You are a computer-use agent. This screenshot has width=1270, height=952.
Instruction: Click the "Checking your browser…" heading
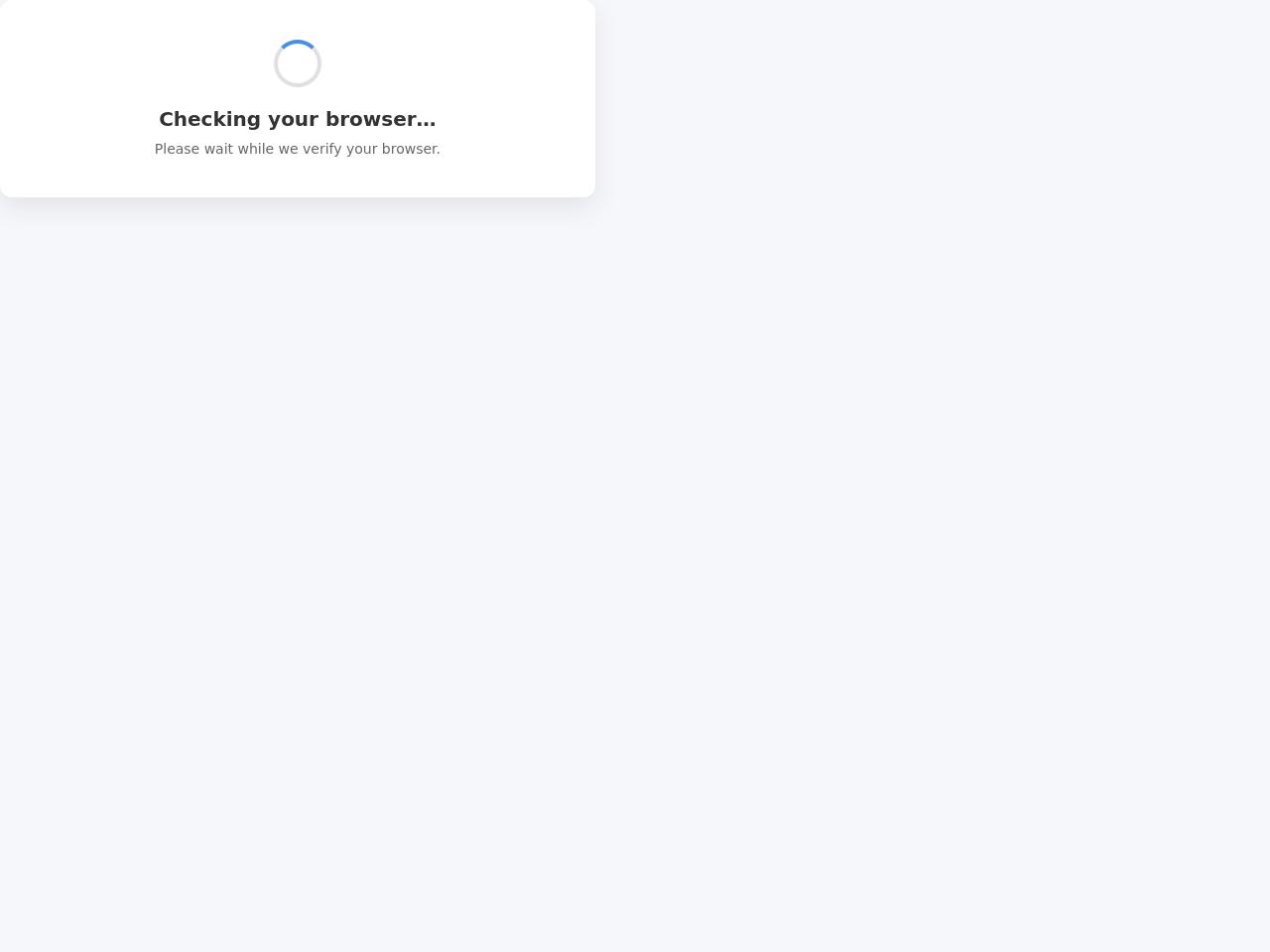click(298, 119)
